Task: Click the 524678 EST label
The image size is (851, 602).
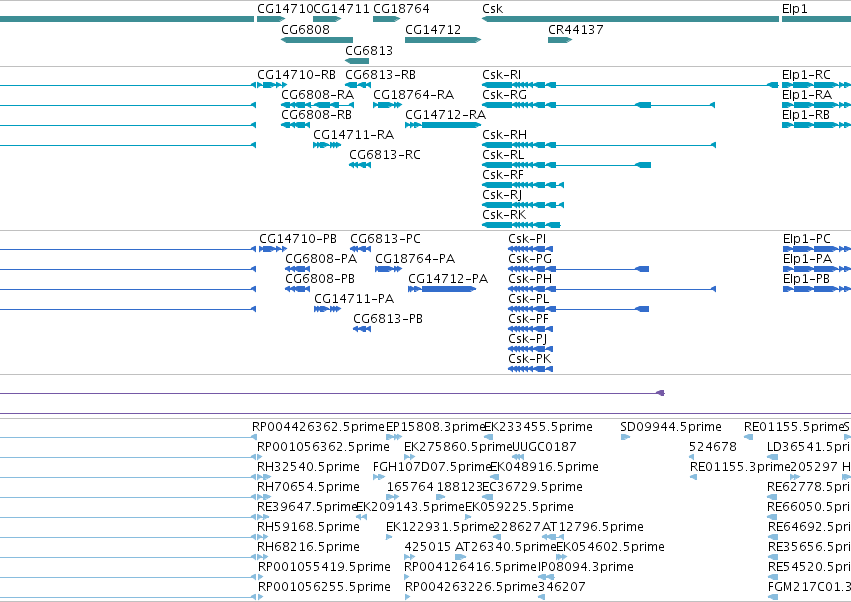Action: (x=713, y=448)
